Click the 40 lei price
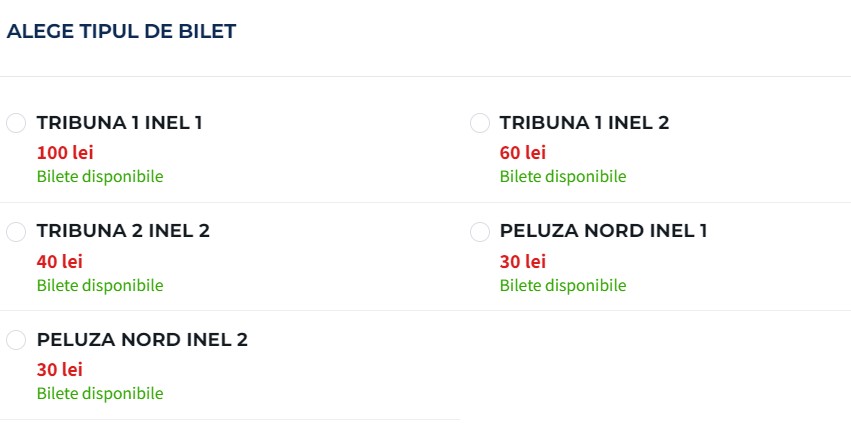 point(60,261)
